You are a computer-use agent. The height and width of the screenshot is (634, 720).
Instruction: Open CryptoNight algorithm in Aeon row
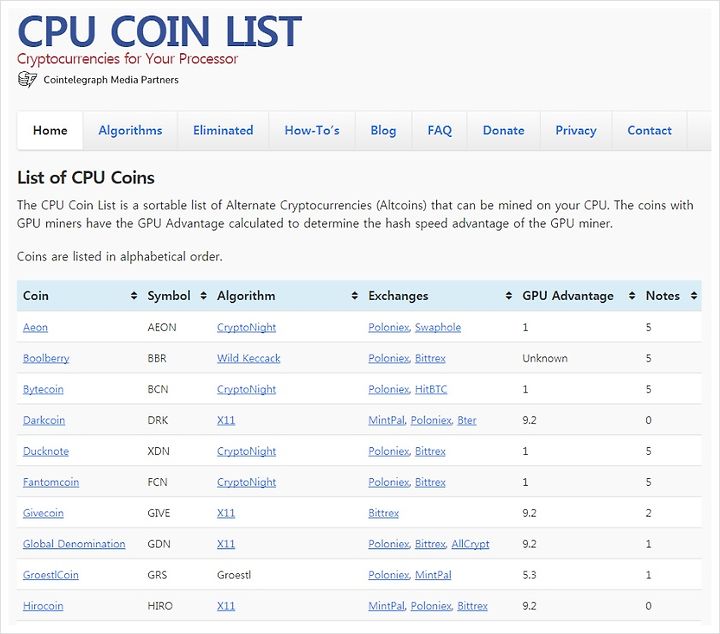247,328
